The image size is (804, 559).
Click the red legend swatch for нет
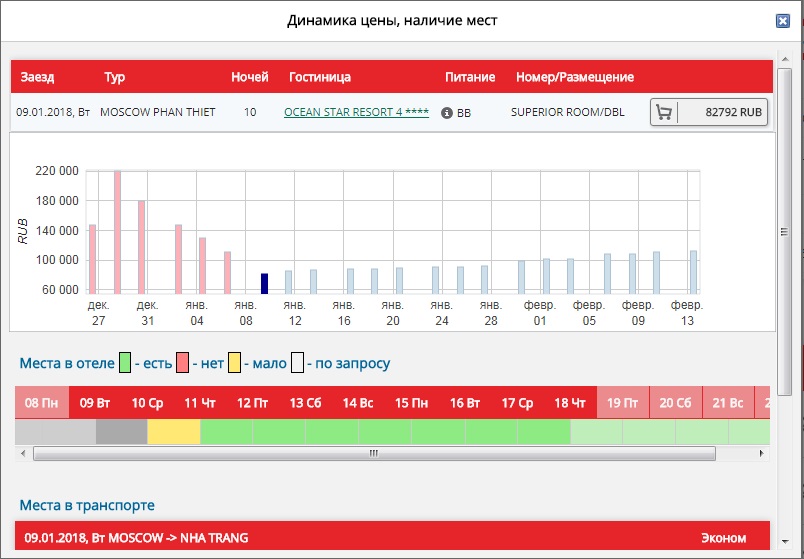[x=183, y=364]
